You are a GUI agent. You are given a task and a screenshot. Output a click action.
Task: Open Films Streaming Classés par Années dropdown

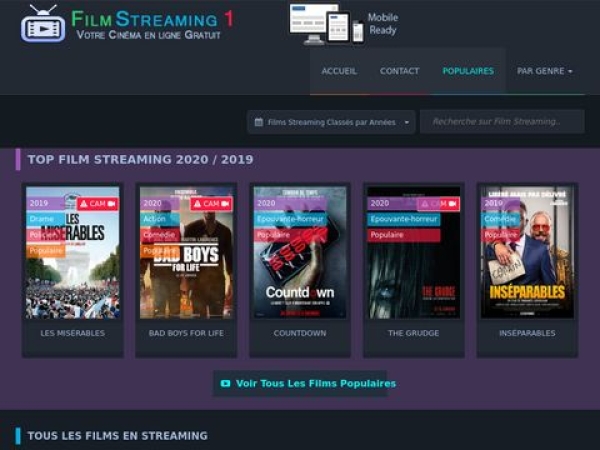pyautogui.click(x=331, y=122)
